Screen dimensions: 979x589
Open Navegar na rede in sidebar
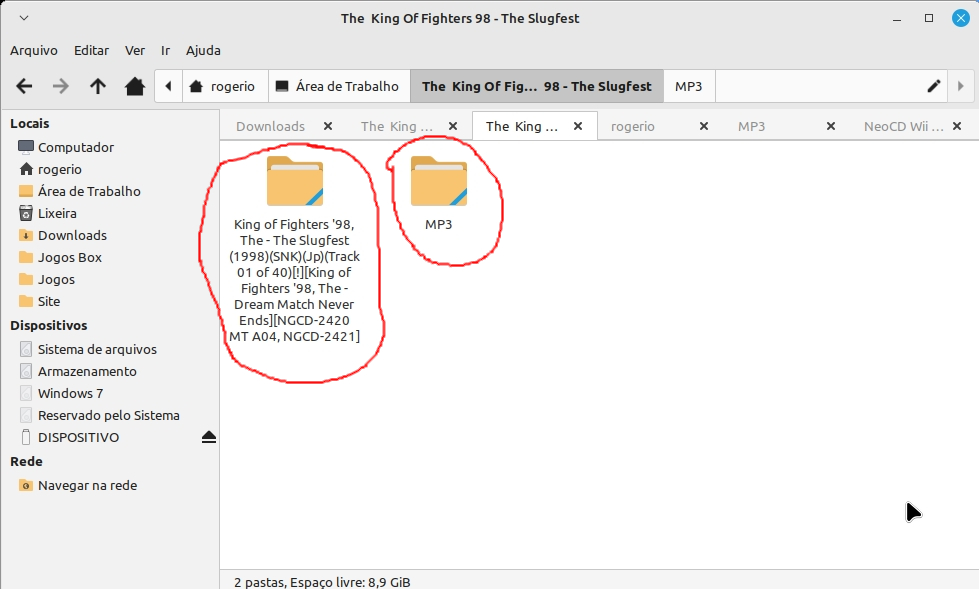point(87,485)
